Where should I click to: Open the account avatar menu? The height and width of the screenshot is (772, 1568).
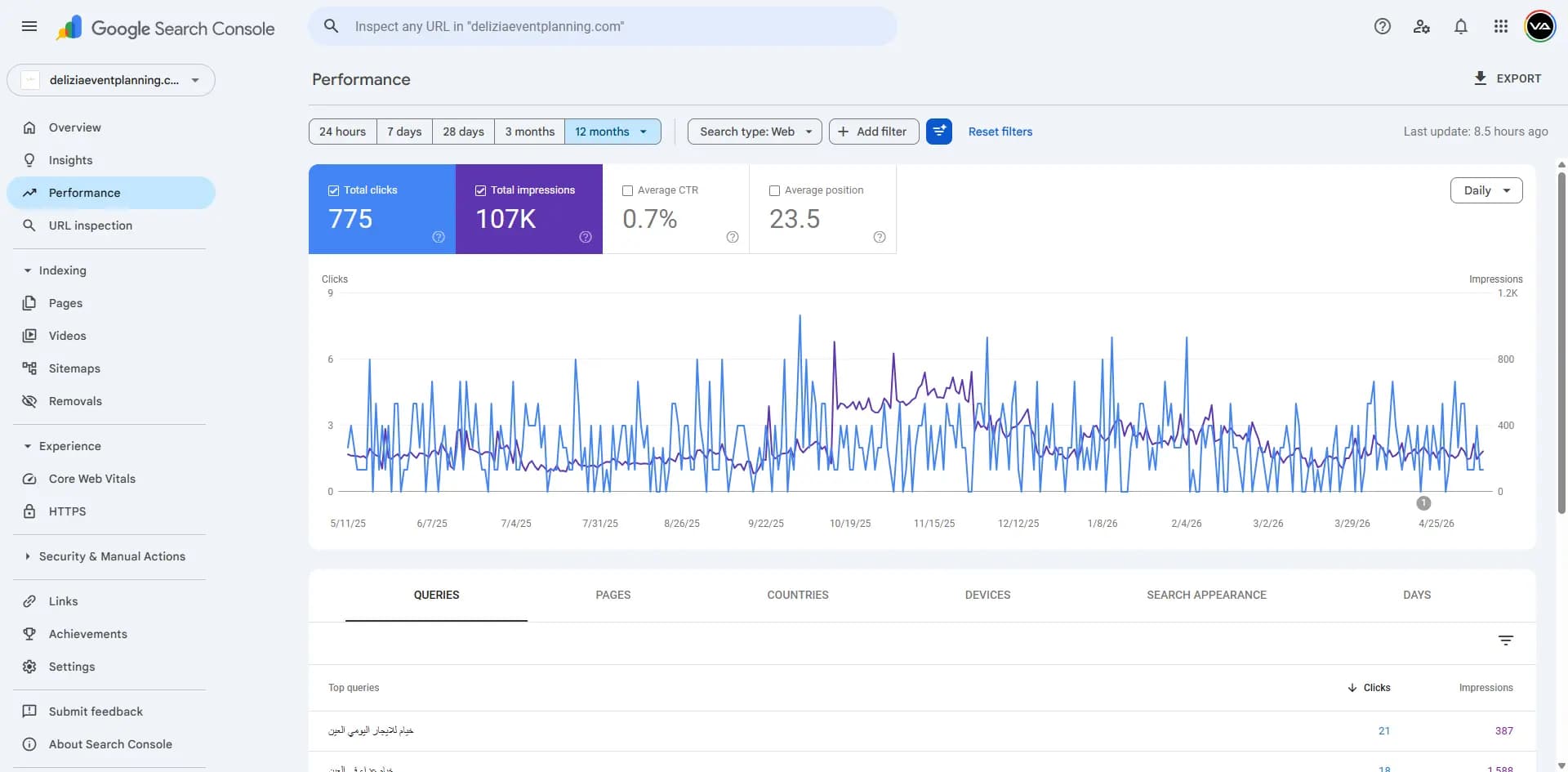(x=1539, y=26)
